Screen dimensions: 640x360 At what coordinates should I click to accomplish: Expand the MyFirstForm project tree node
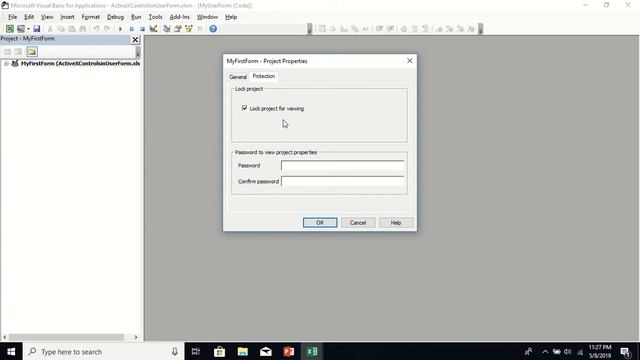pos(6,64)
